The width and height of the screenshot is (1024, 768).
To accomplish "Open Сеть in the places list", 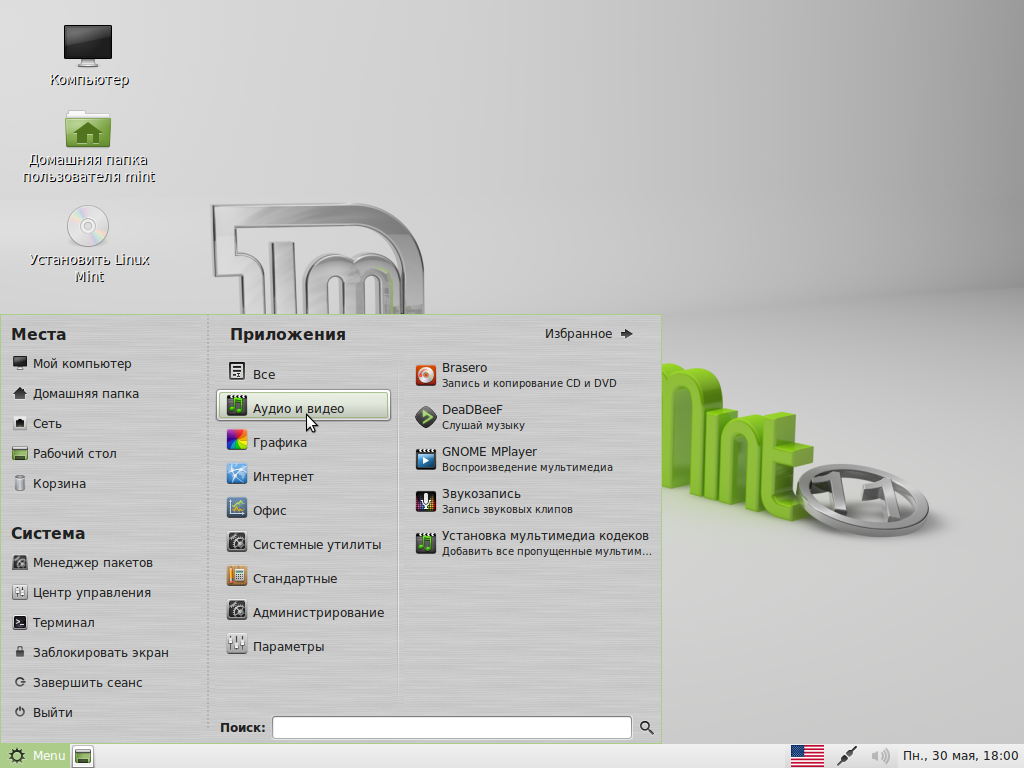I will [x=37, y=423].
